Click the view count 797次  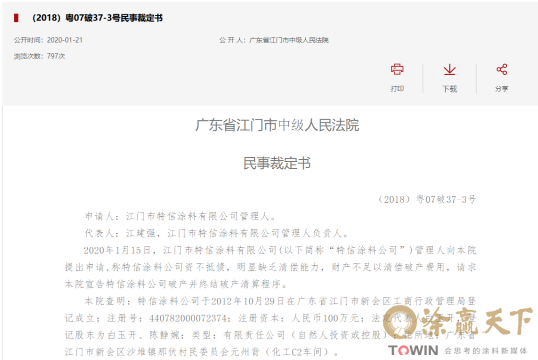click(56, 56)
